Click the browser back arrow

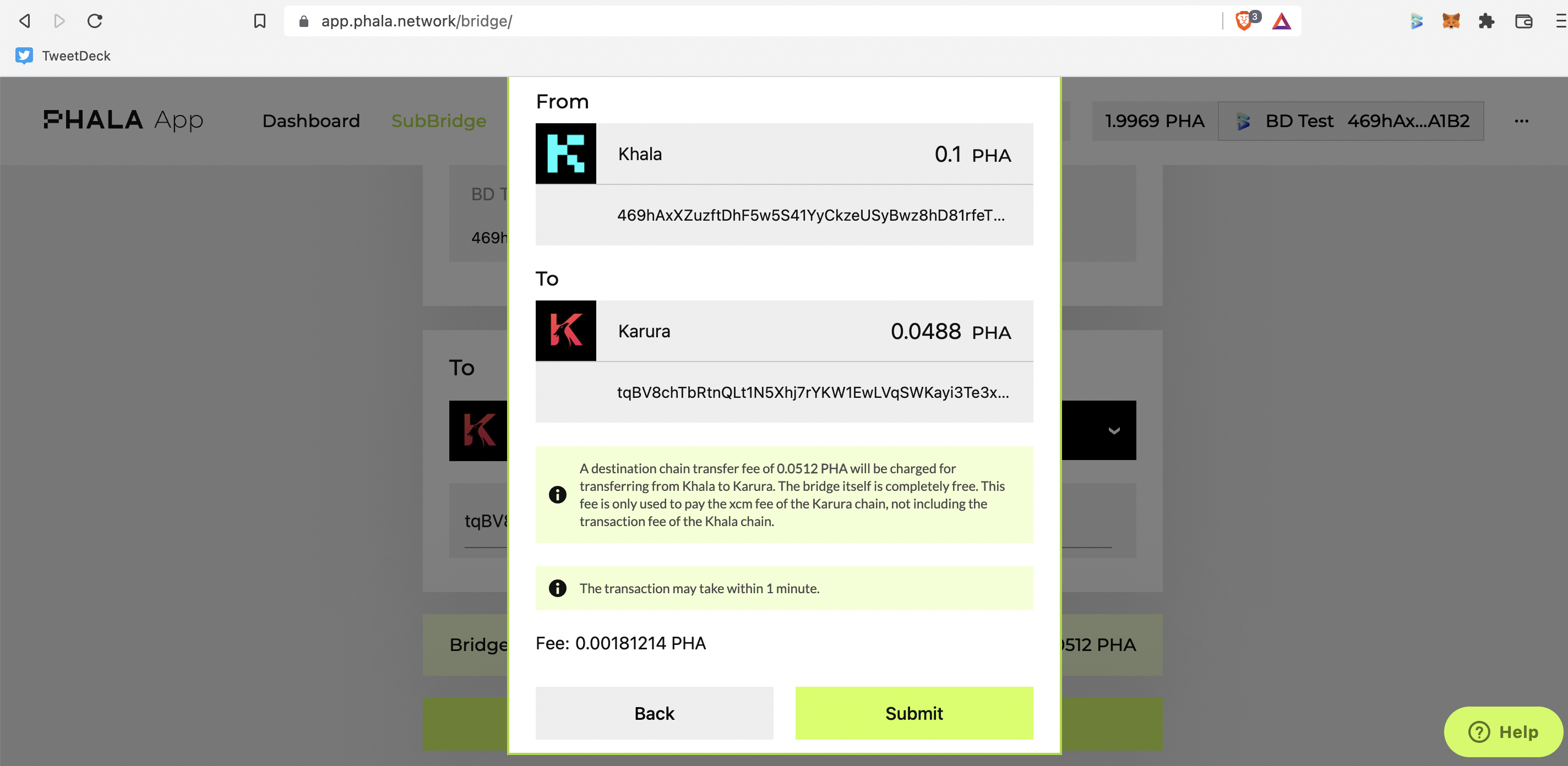pyautogui.click(x=24, y=21)
